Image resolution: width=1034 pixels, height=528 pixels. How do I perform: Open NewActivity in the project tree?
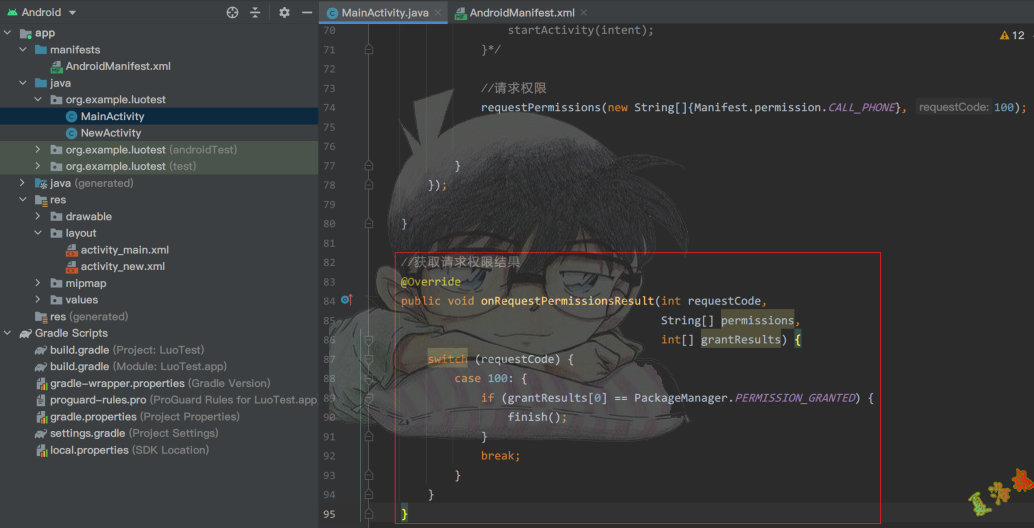(x=110, y=133)
